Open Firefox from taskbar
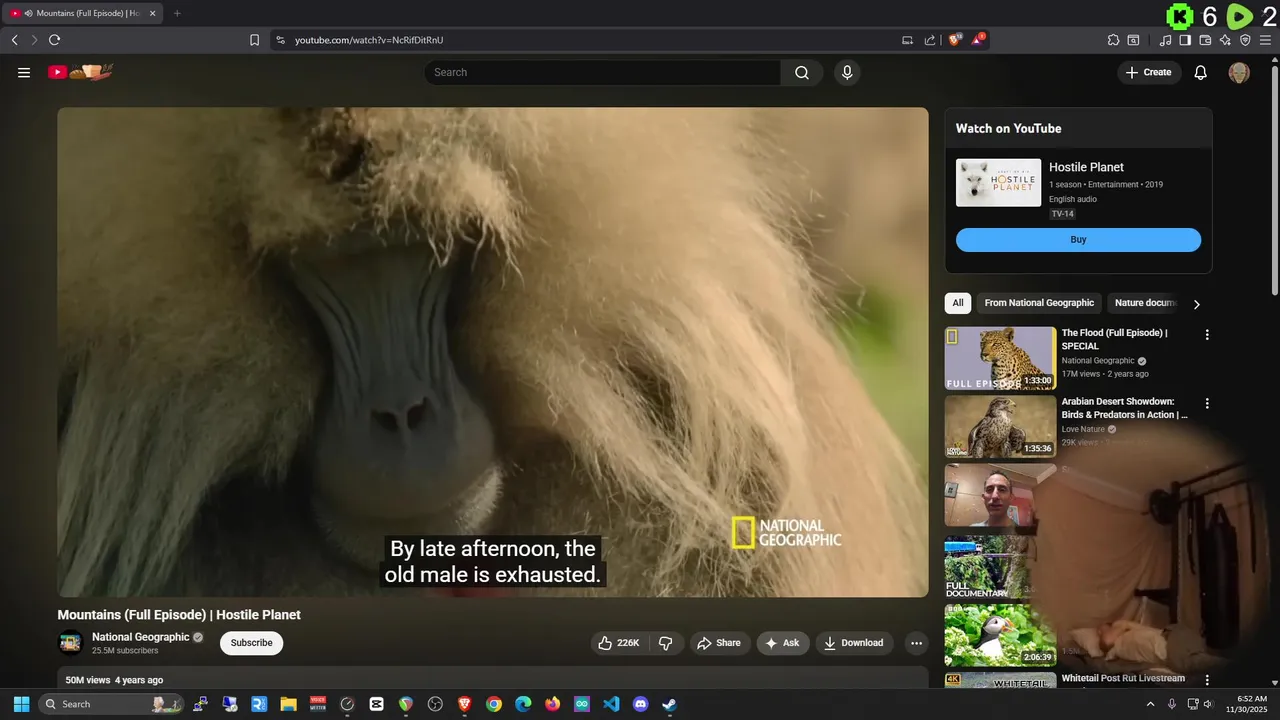The height and width of the screenshot is (720, 1280). pos(552,704)
